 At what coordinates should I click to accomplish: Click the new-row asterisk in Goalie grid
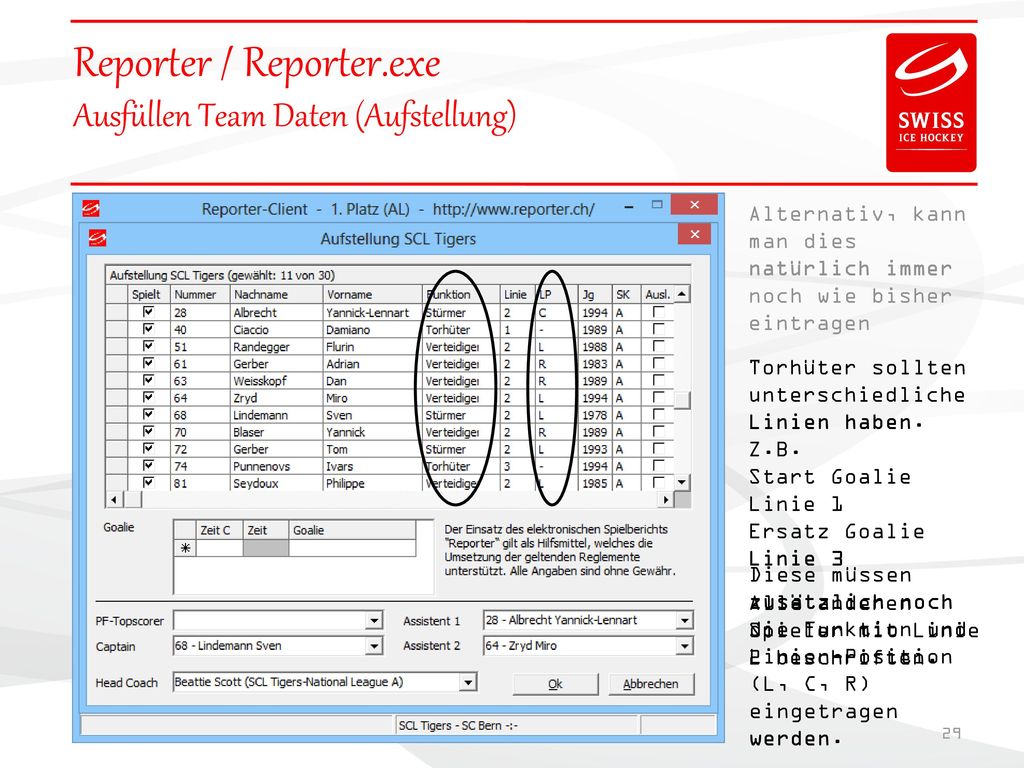pos(185,548)
